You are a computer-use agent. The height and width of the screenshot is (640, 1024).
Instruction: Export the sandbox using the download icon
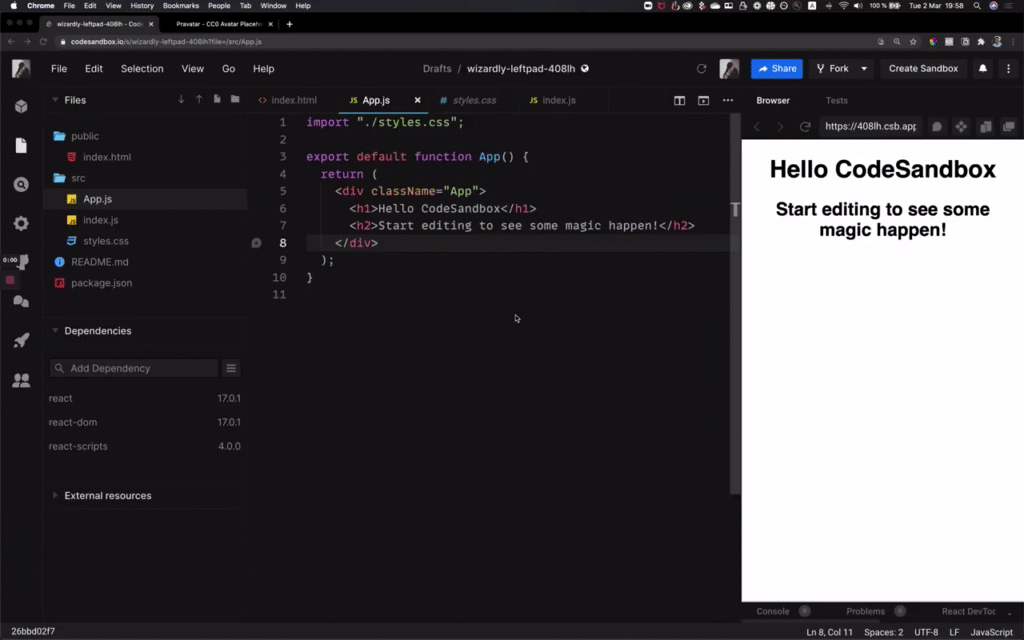click(x=181, y=100)
